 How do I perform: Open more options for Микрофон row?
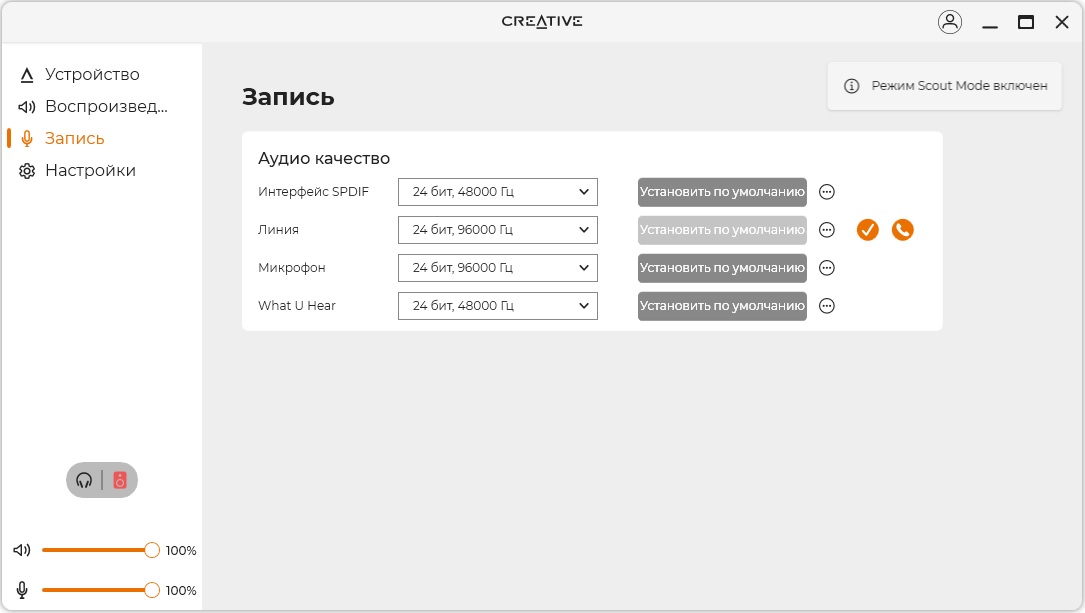pos(827,268)
